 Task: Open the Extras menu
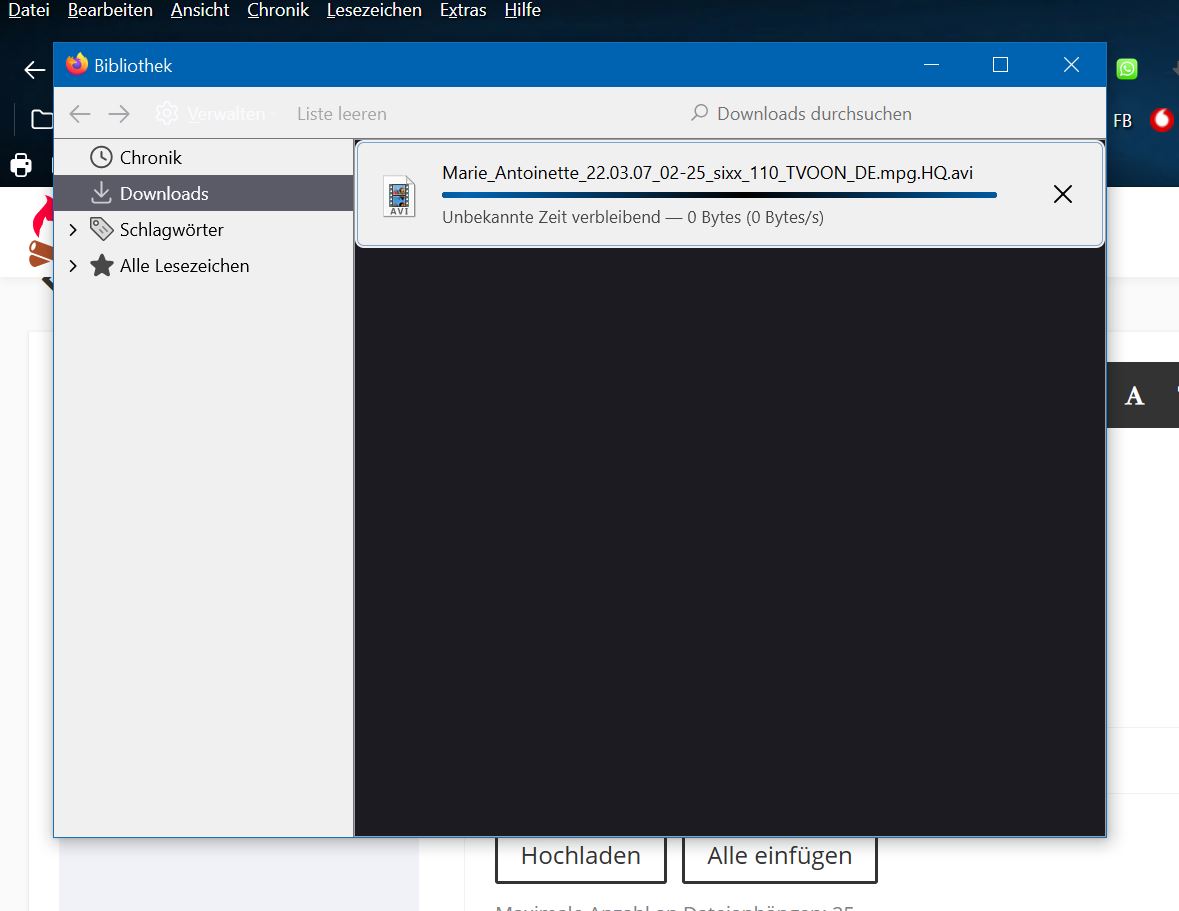(x=463, y=11)
